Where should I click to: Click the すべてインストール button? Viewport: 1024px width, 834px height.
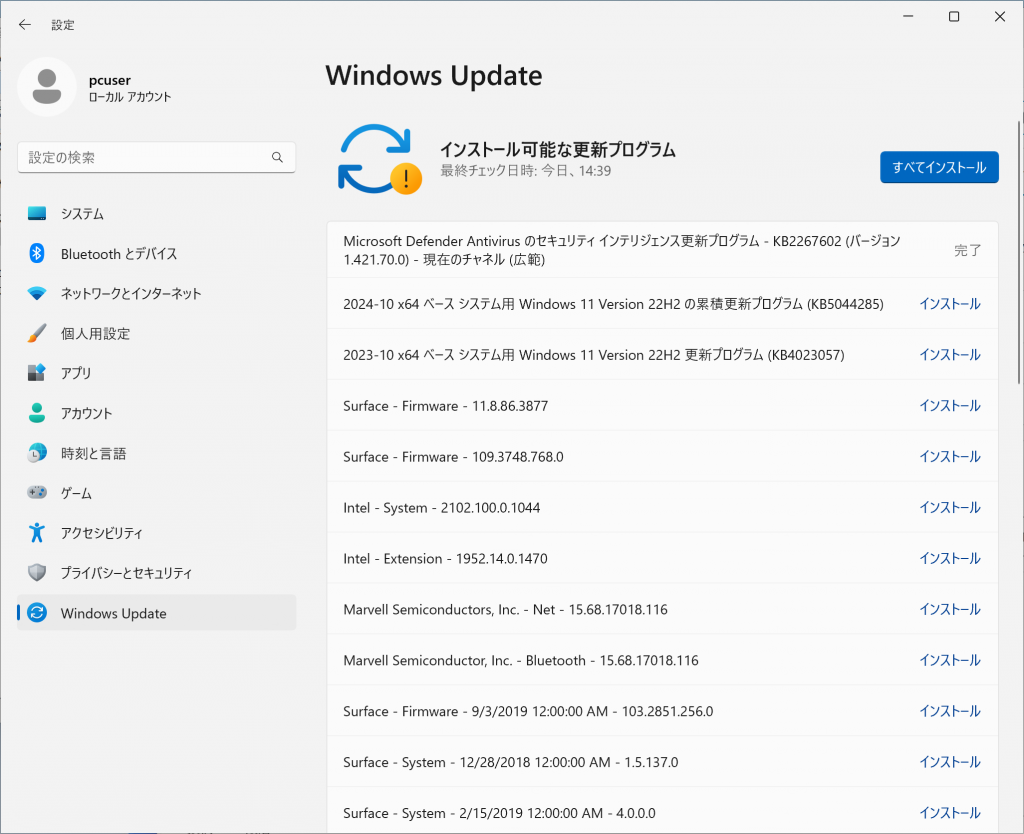[x=939, y=167]
